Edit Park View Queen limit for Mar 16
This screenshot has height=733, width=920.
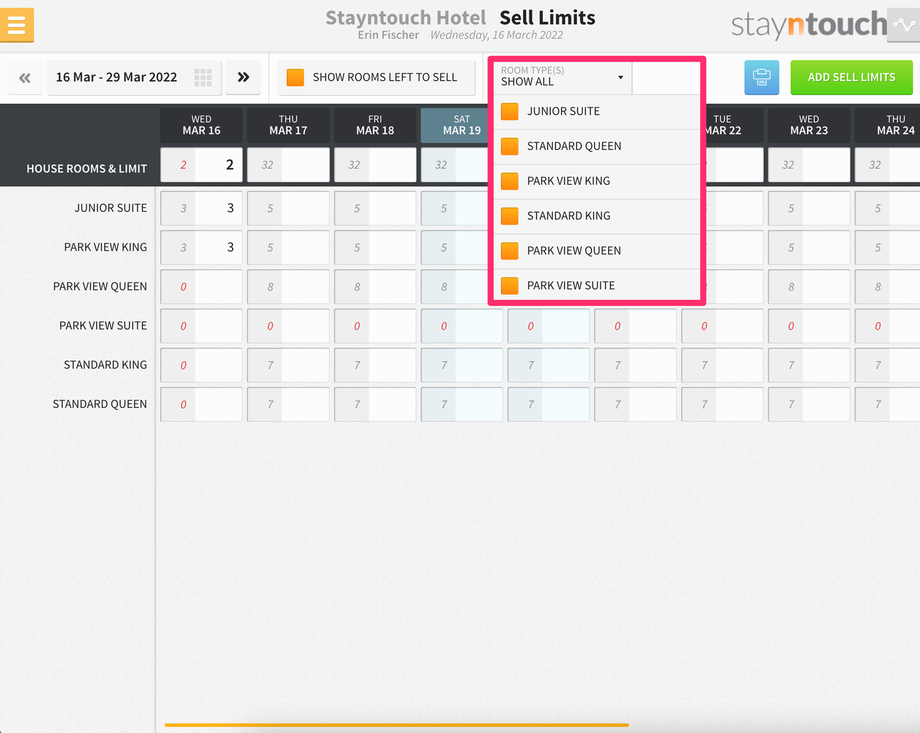(218, 287)
